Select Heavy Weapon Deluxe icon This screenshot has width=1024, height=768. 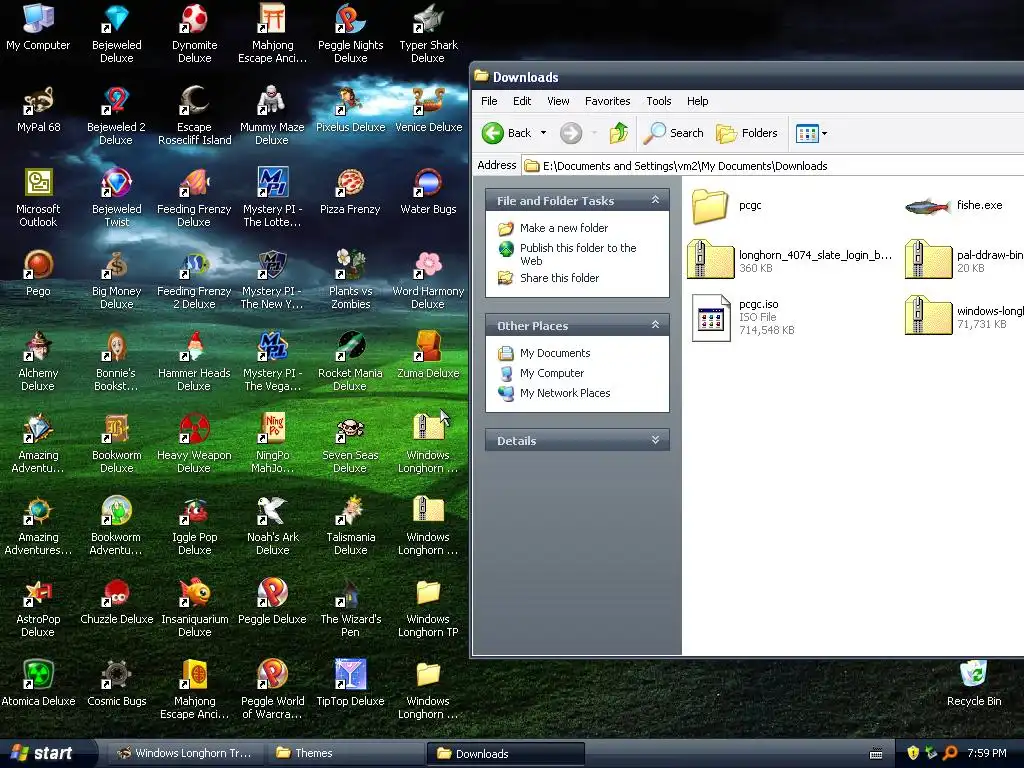coord(195,443)
